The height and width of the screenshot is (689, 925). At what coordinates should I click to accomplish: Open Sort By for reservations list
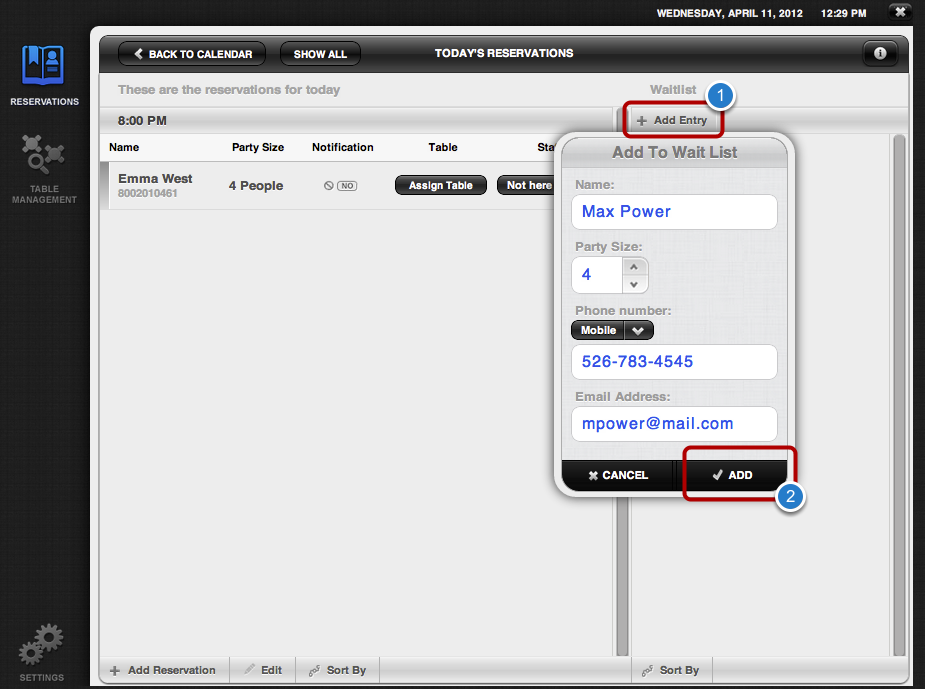[337, 670]
